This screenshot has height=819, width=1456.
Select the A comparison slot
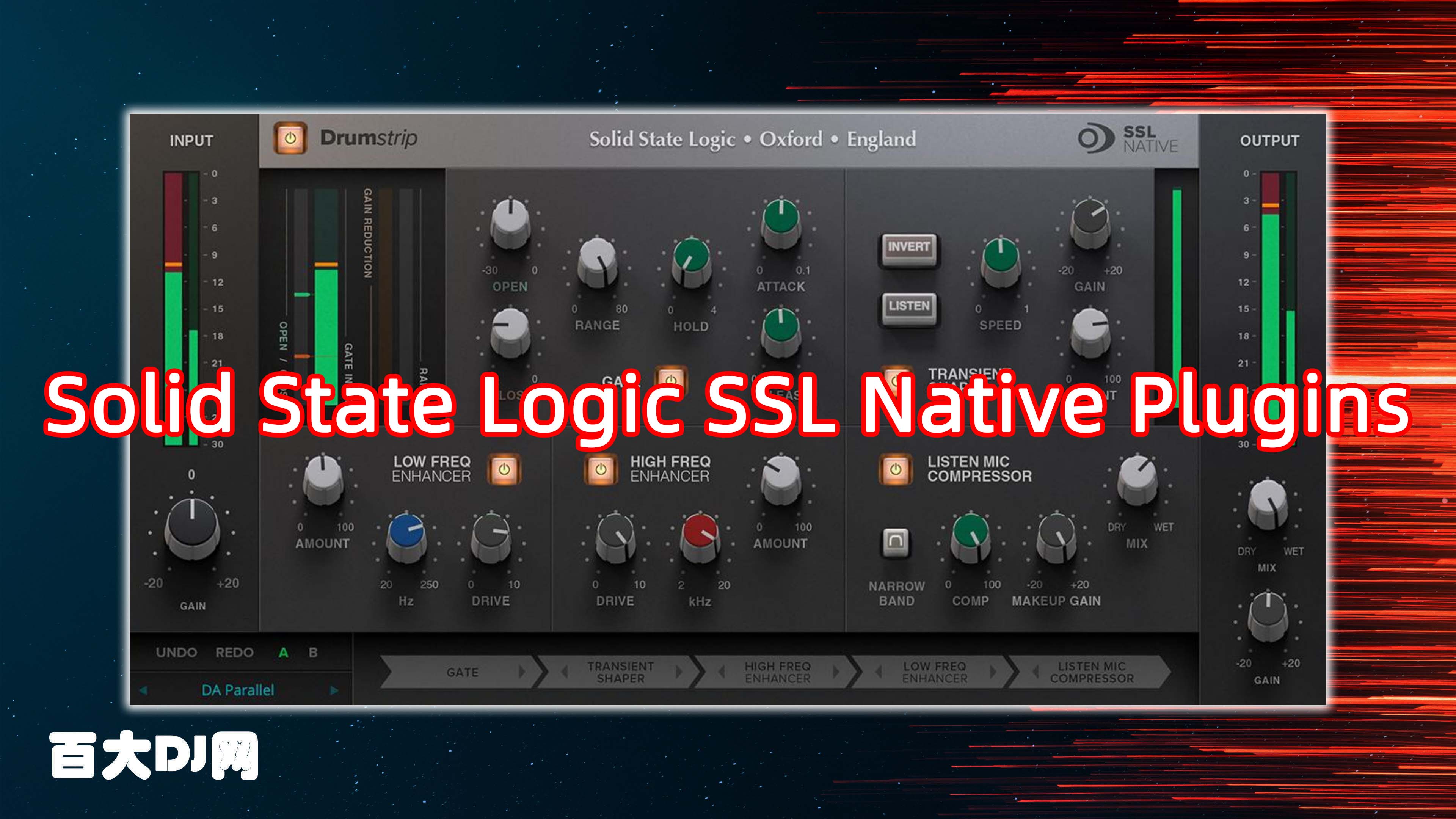point(283,653)
